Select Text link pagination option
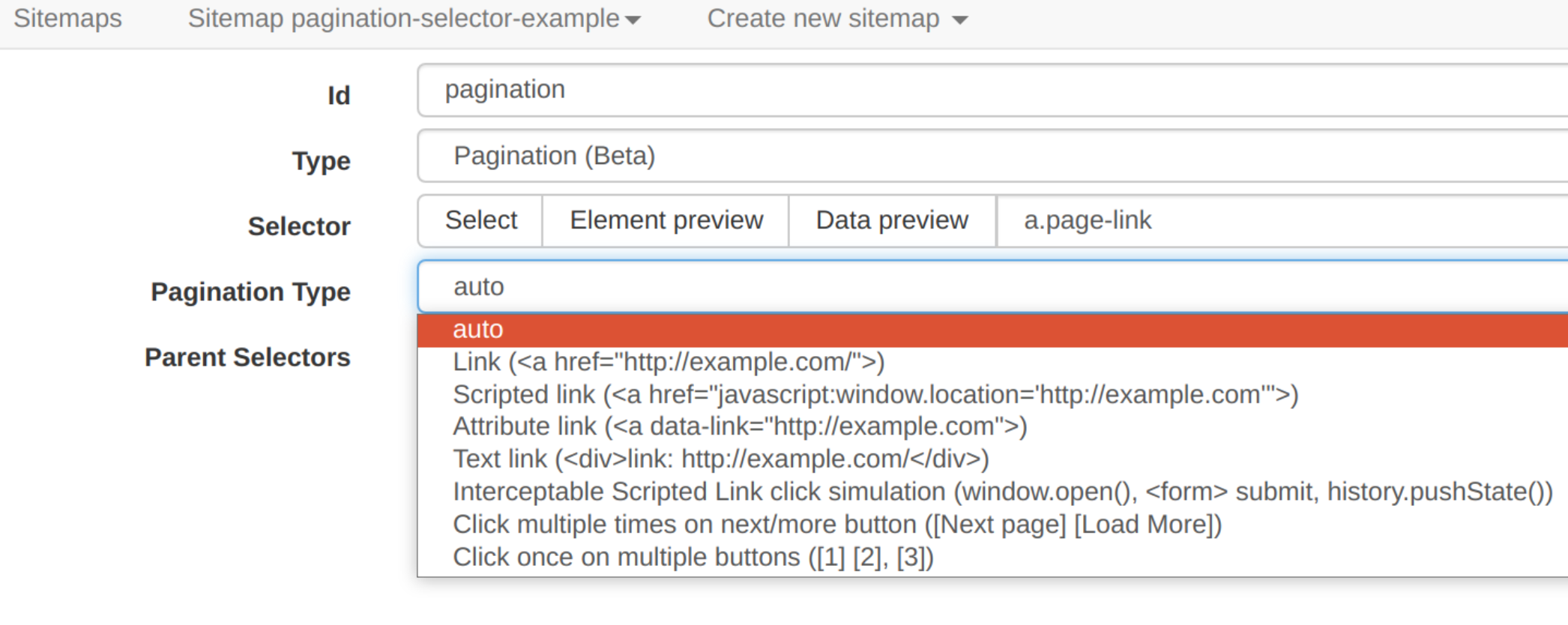Screen dimensions: 1568x625 coord(720,459)
